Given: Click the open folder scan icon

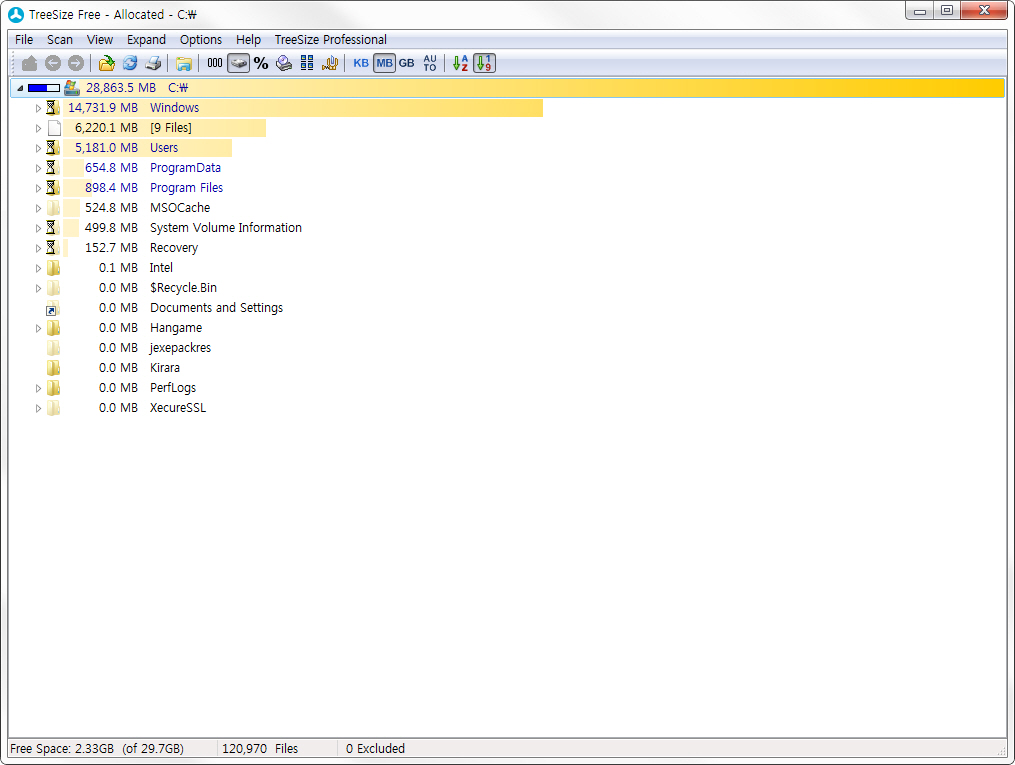Looking at the screenshot, I should pyautogui.click(x=106, y=63).
